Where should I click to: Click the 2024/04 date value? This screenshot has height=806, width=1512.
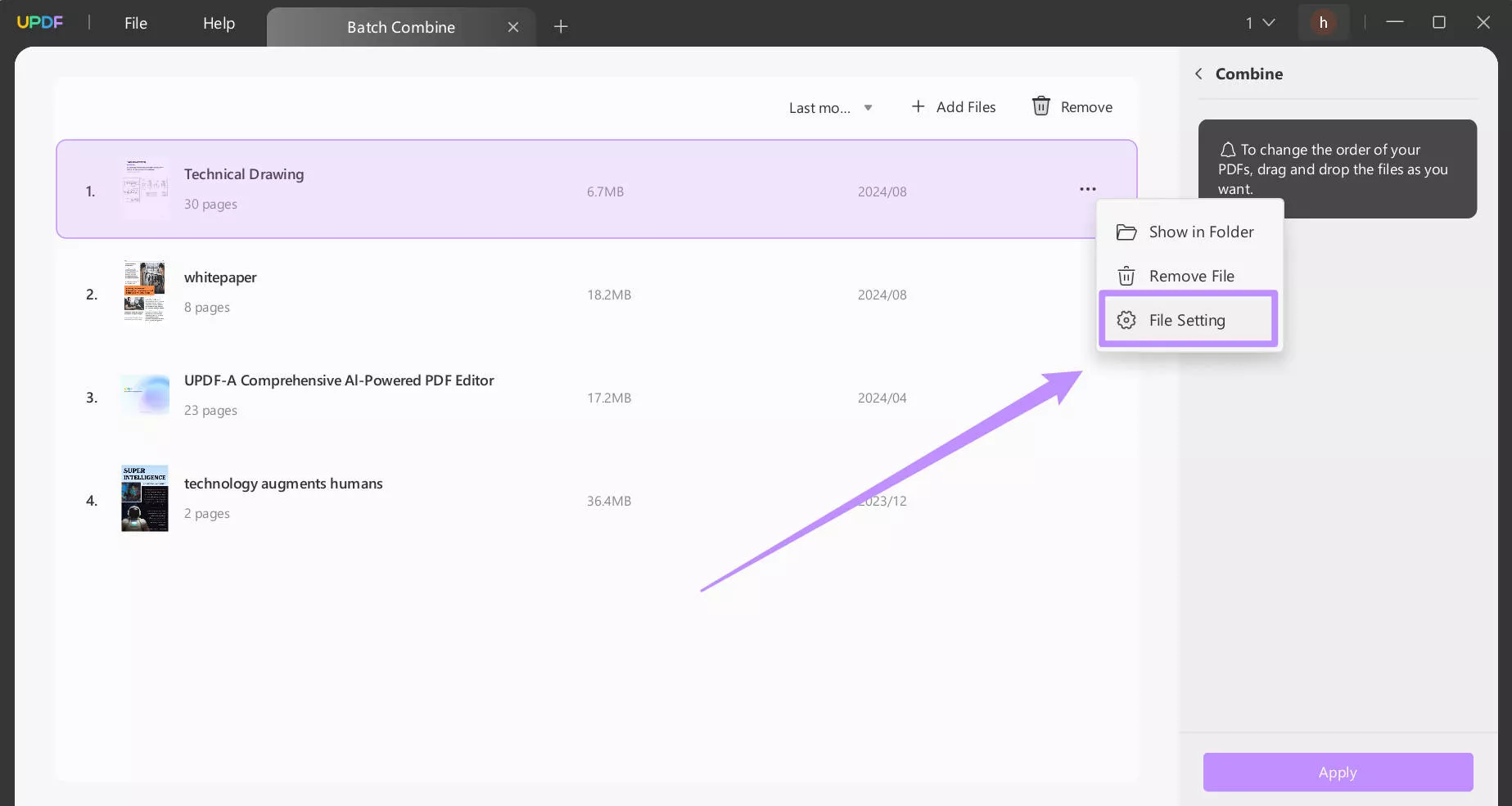click(x=882, y=398)
